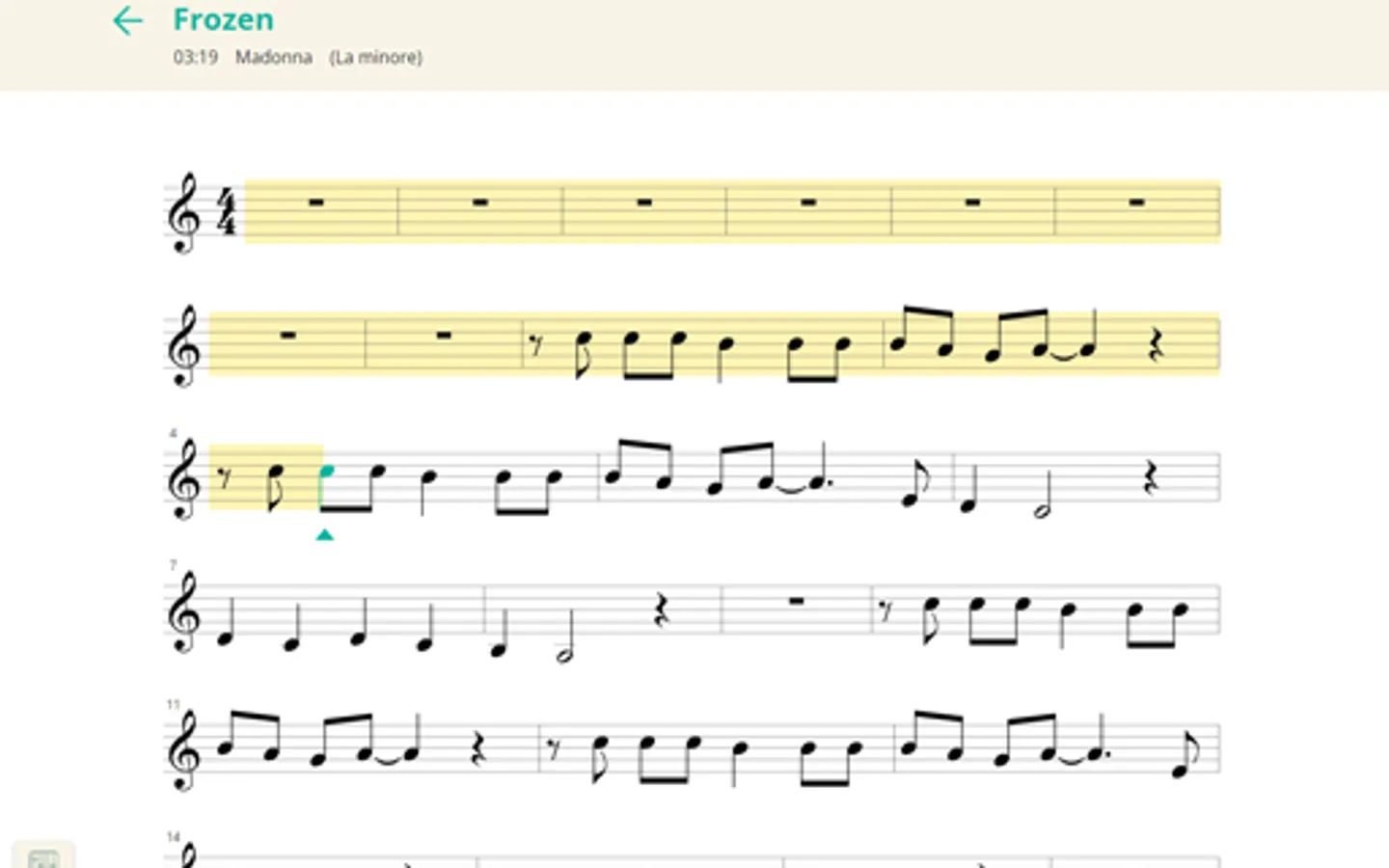Click measure number 7 label
This screenshot has height=868, width=1389.
(174, 565)
